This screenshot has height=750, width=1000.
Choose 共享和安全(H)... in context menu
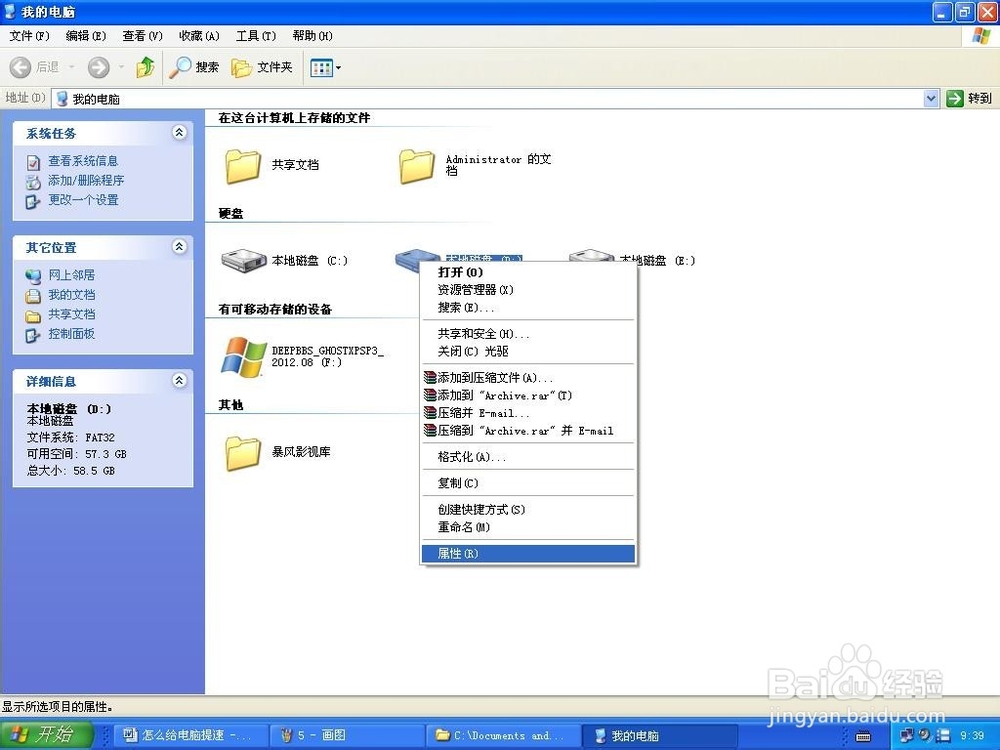(x=528, y=334)
